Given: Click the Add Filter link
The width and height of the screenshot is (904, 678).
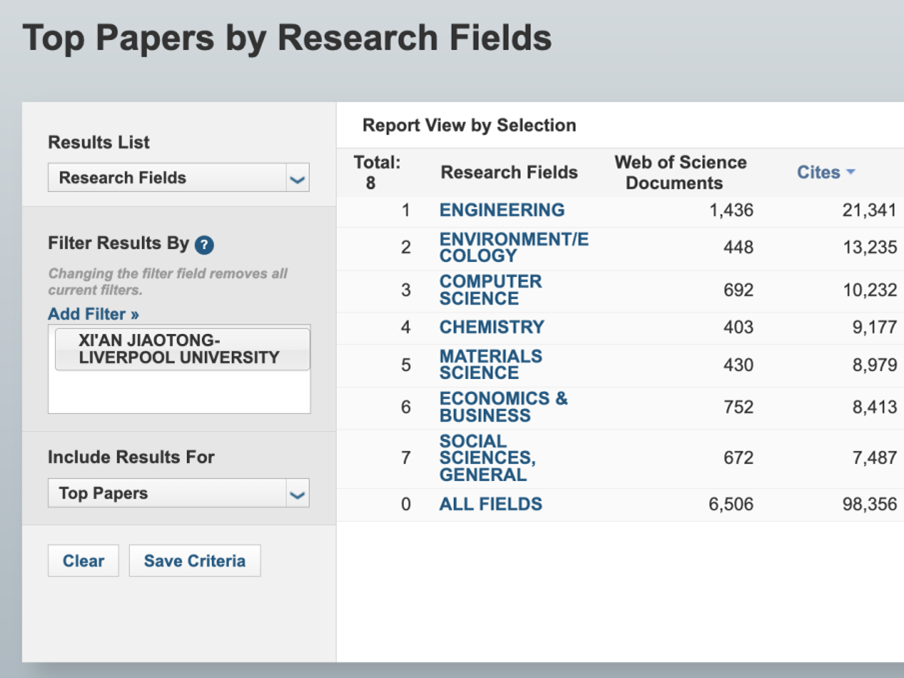Looking at the screenshot, I should 93,314.
